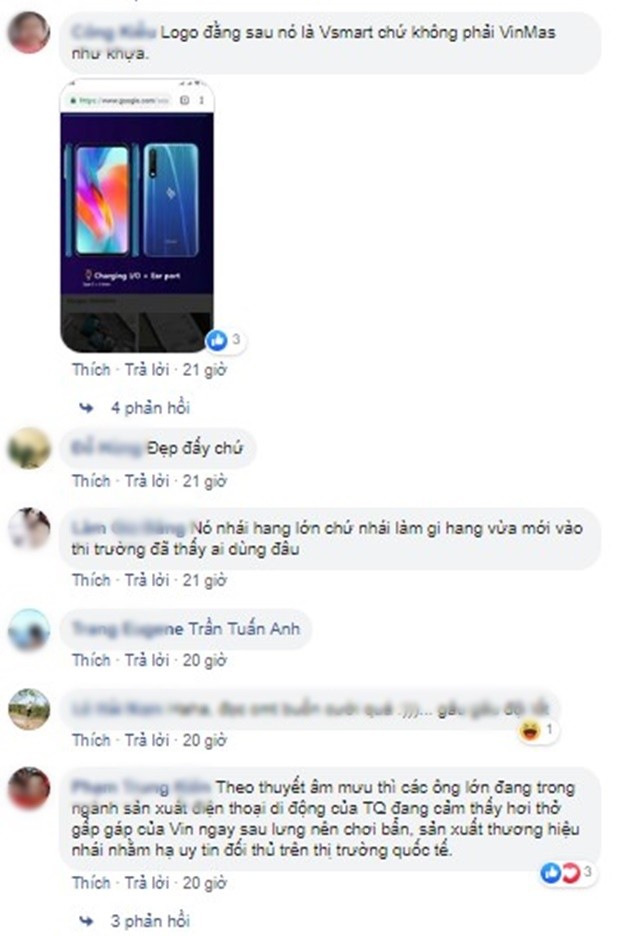Expand the '4 phản hồi' replies
640x936 pixels.
click(150, 408)
